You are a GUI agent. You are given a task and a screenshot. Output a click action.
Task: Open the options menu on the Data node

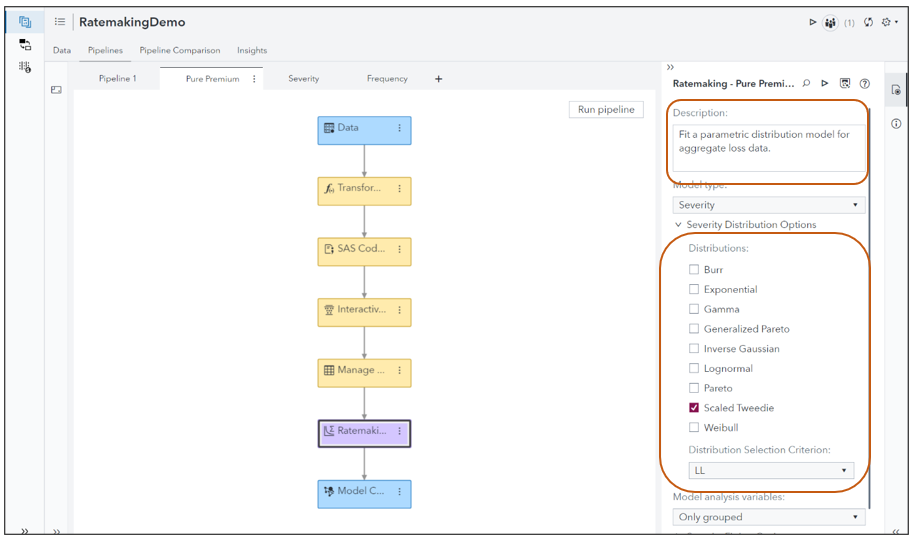[400, 128]
